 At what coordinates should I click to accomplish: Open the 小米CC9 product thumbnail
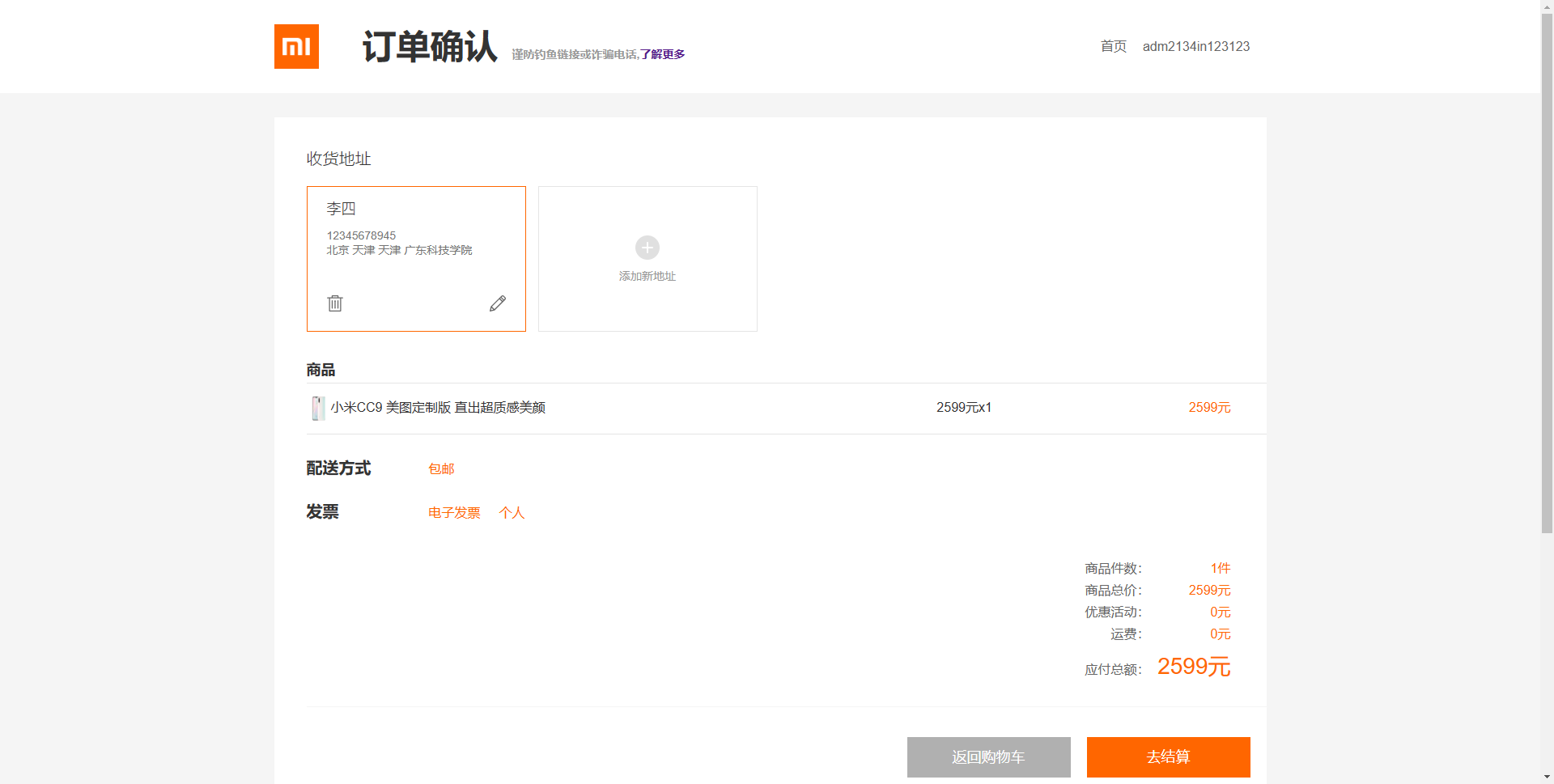[x=318, y=408]
